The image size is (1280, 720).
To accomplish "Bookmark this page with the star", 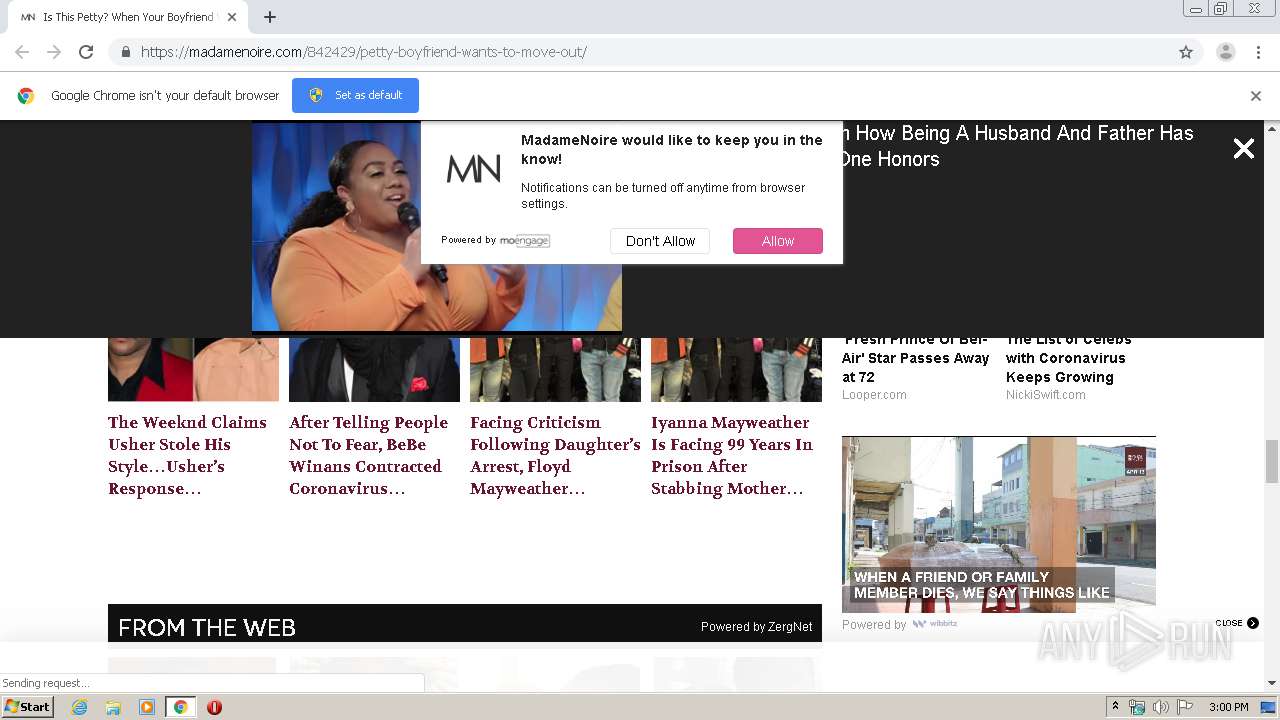I will pos(1186,52).
